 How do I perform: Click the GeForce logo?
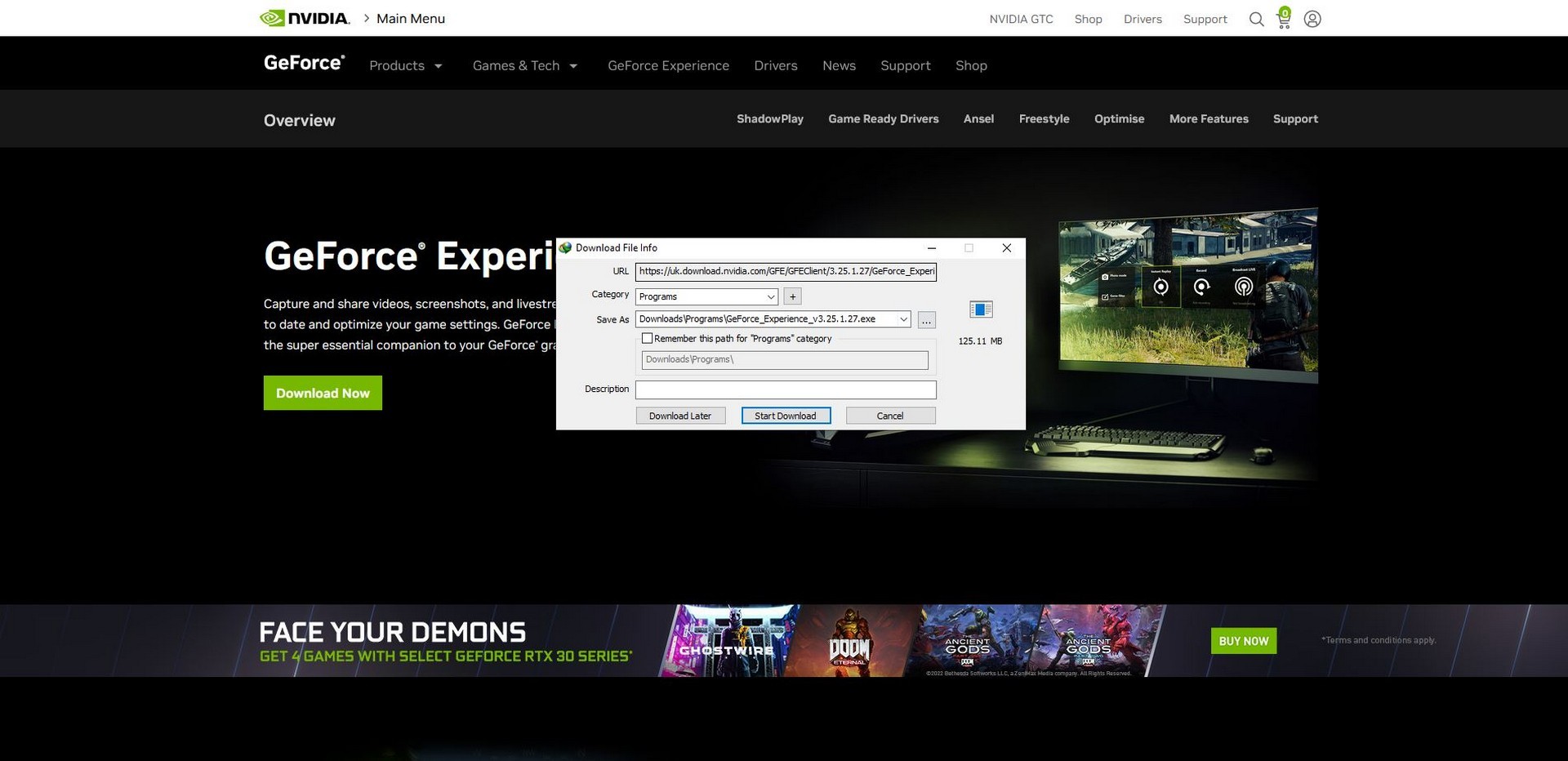tap(304, 63)
